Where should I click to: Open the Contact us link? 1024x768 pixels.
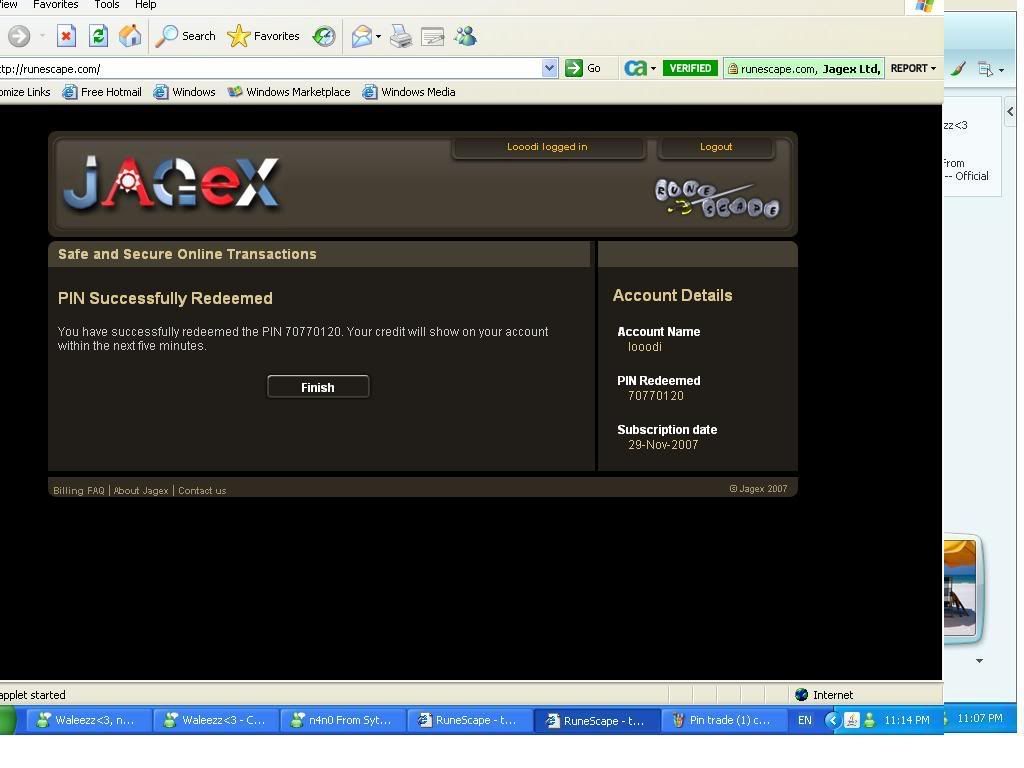[202, 490]
